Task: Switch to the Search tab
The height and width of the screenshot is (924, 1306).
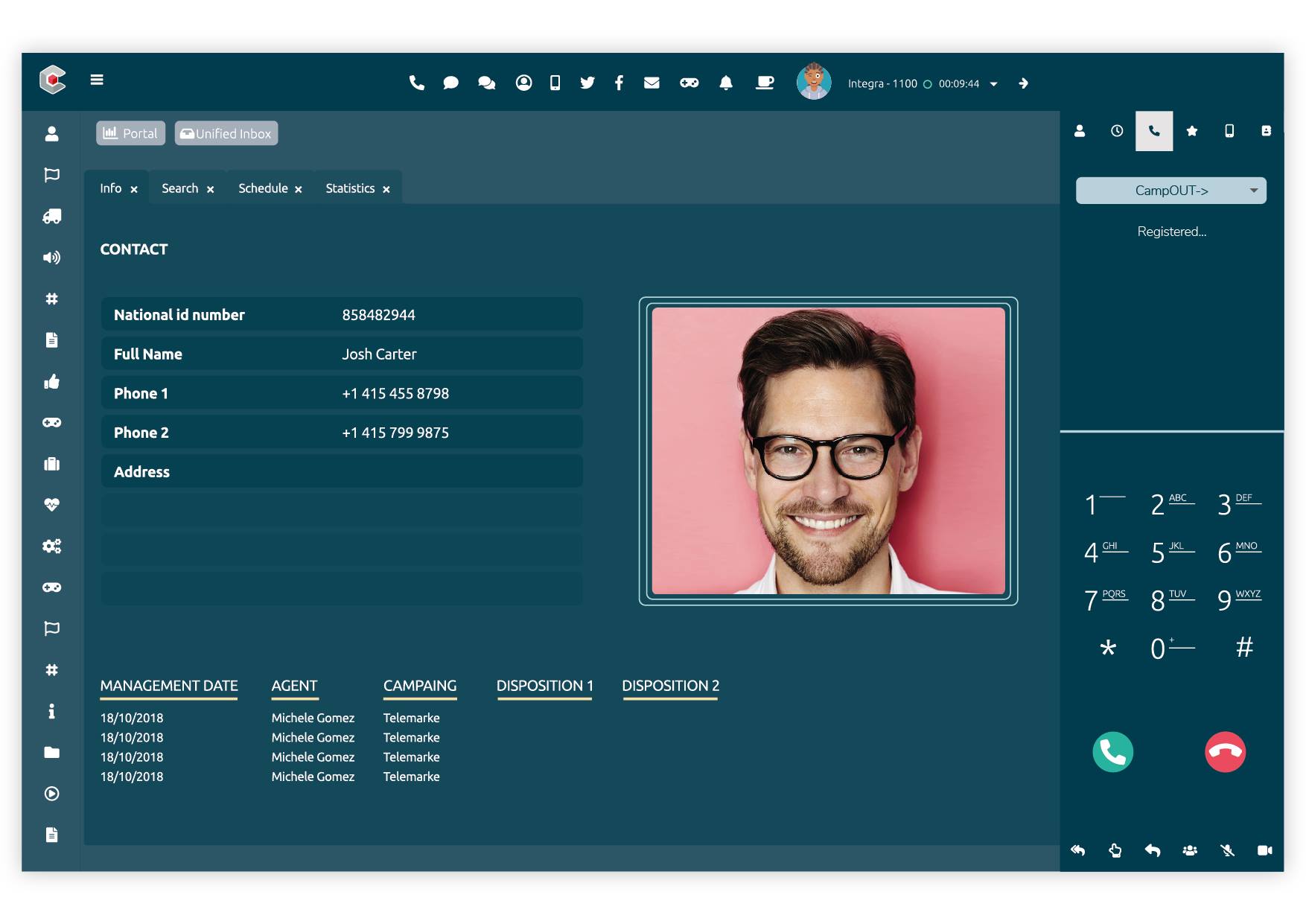Action: [179, 188]
